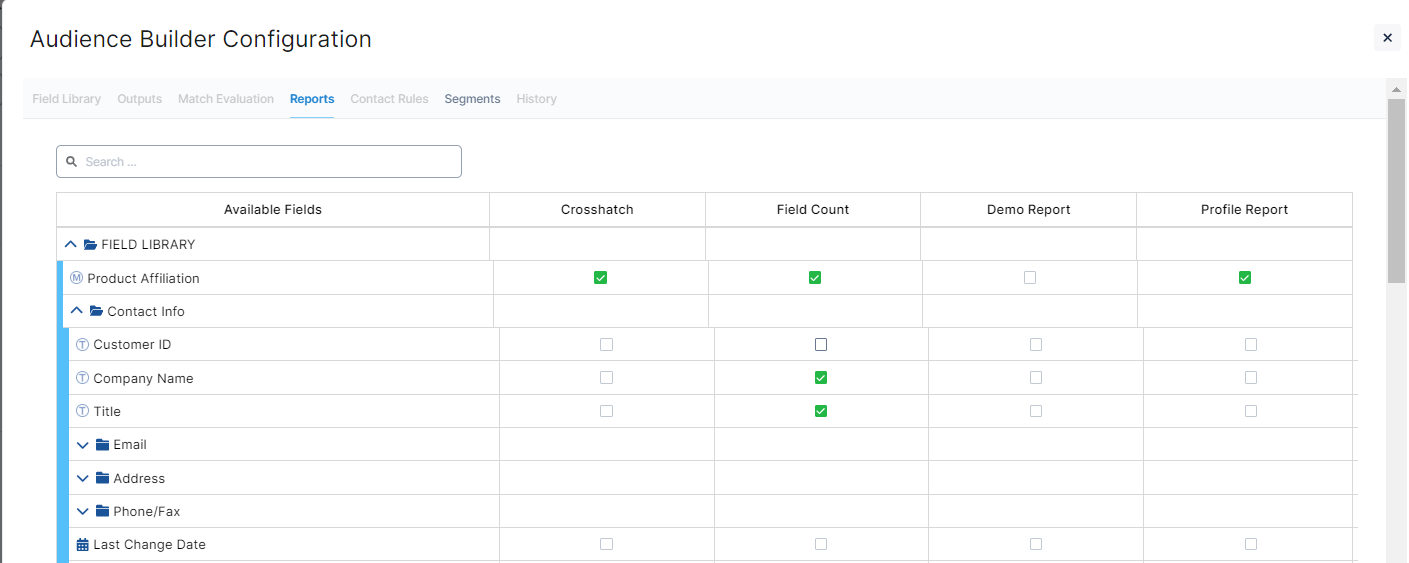Click the open folder icon for FIELD LIBRARY
This screenshot has height=563, width=1409.
pos(90,245)
